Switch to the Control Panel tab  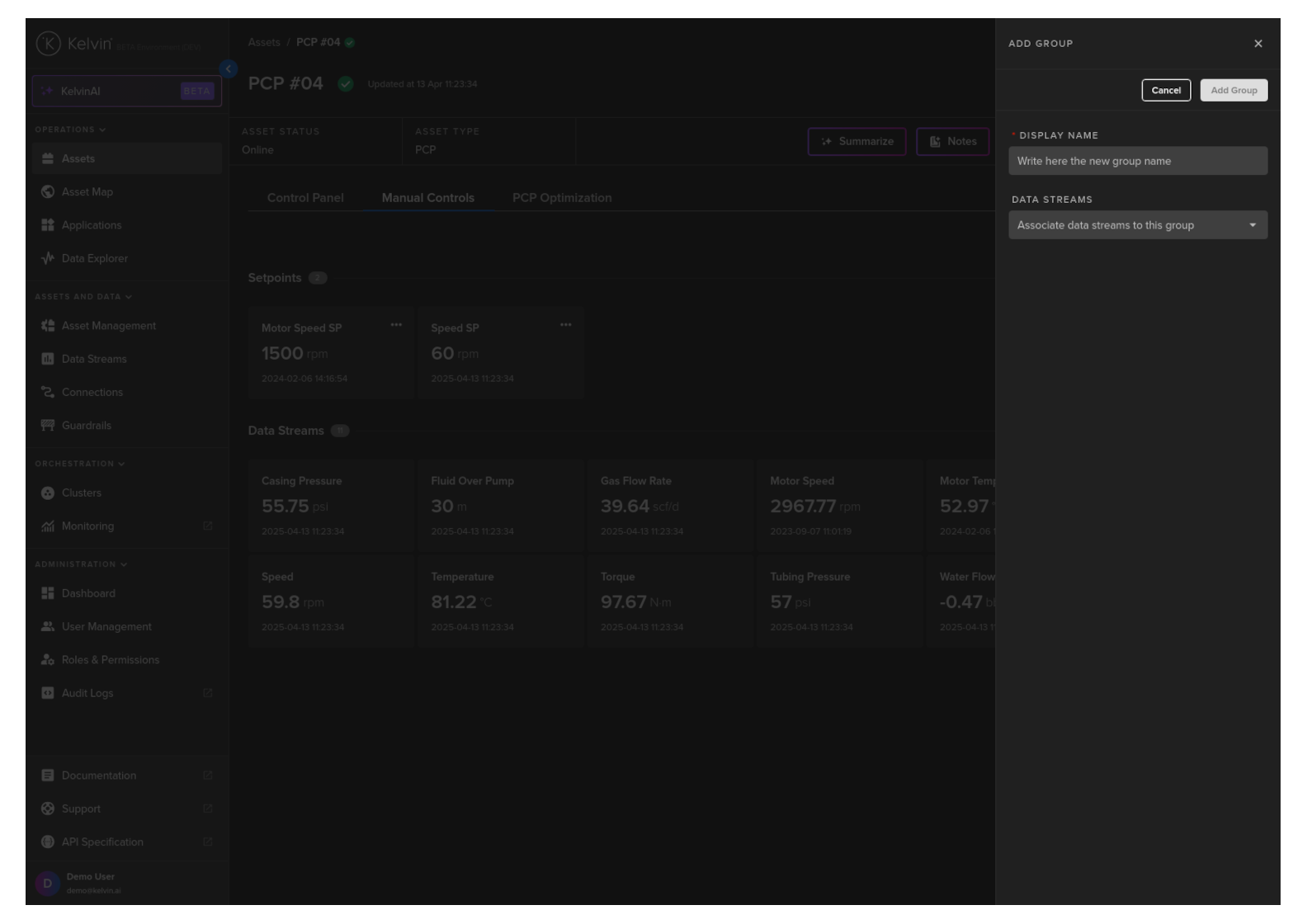coord(305,198)
